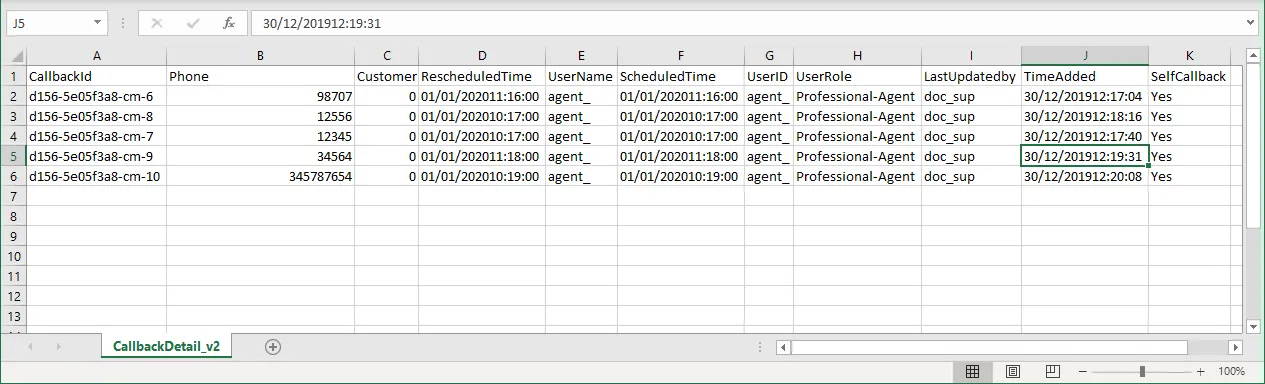
Task: Select Professional-Agent cell in row 2
Action: 857,96
